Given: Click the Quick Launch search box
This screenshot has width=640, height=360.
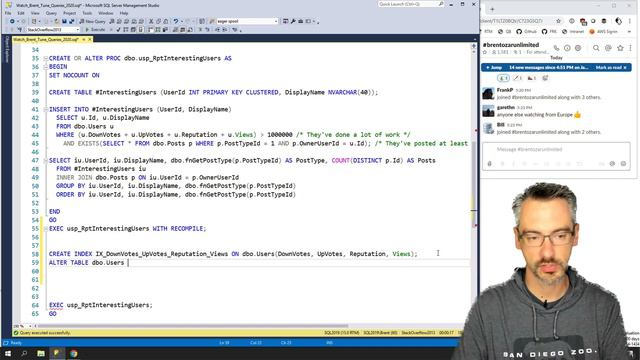Looking at the screenshot, I should (411, 4).
